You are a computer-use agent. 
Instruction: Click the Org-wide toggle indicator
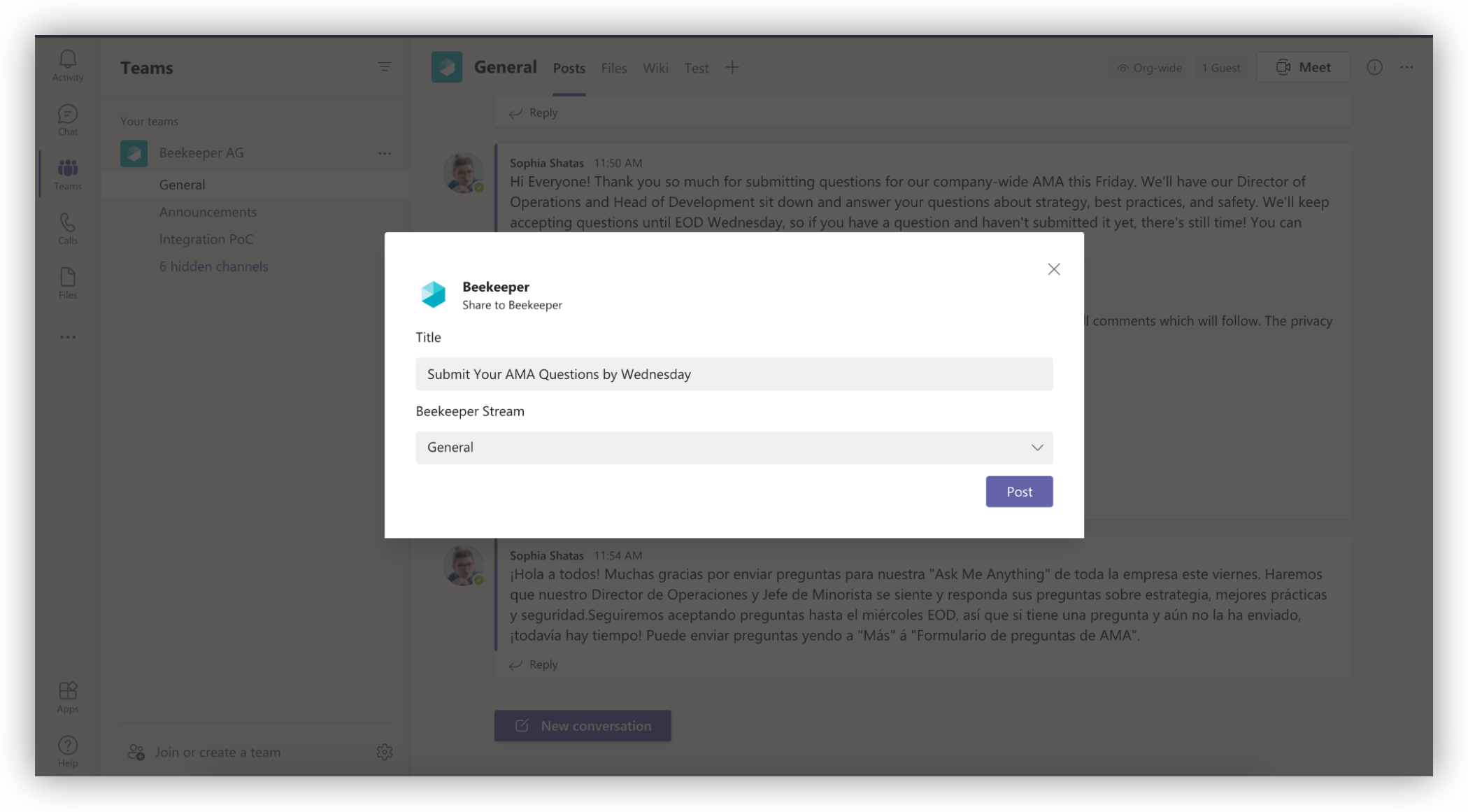click(x=1149, y=67)
